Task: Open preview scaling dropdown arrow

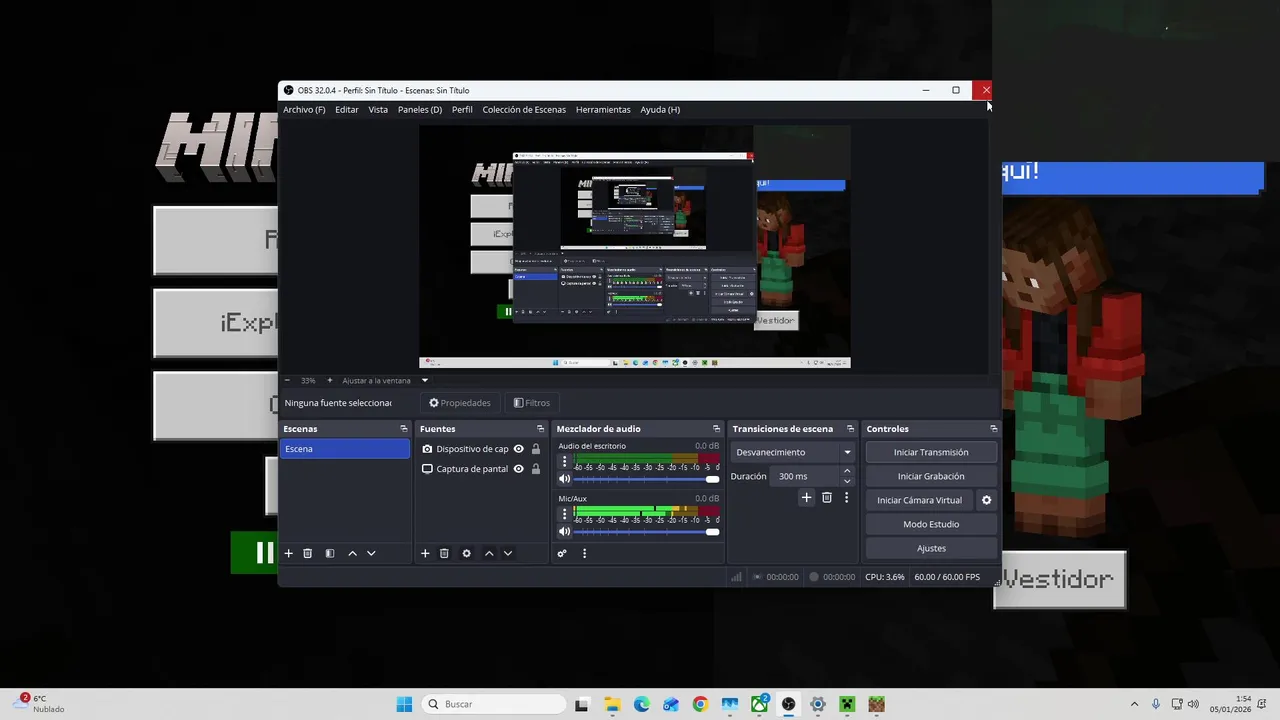Action: [424, 380]
